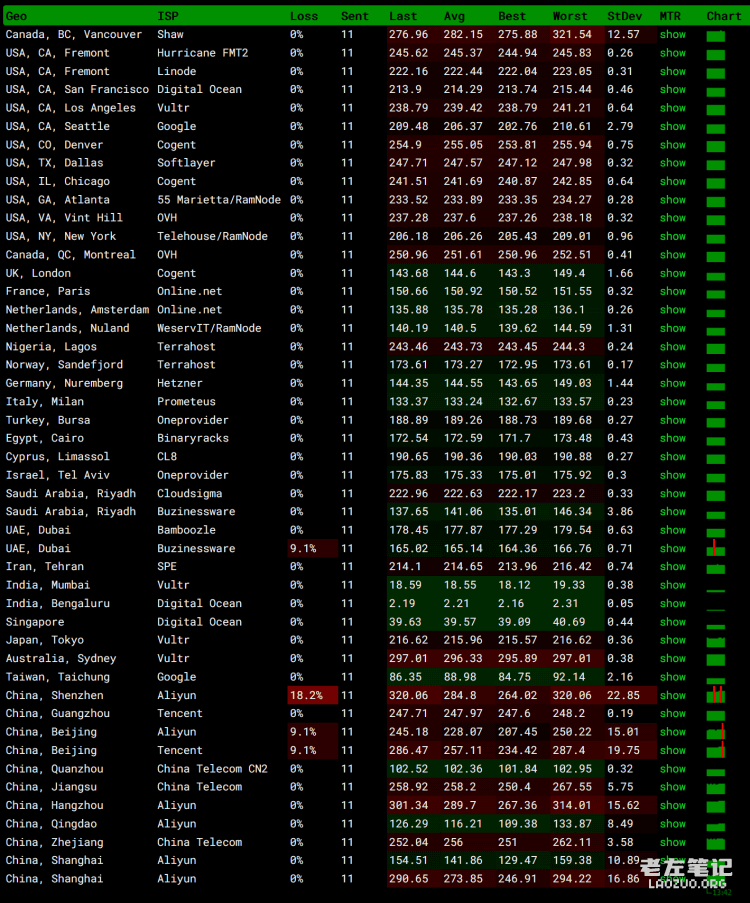Show MTR for Dubai Buzinessware row
This screenshot has width=750, height=903.
click(673, 548)
